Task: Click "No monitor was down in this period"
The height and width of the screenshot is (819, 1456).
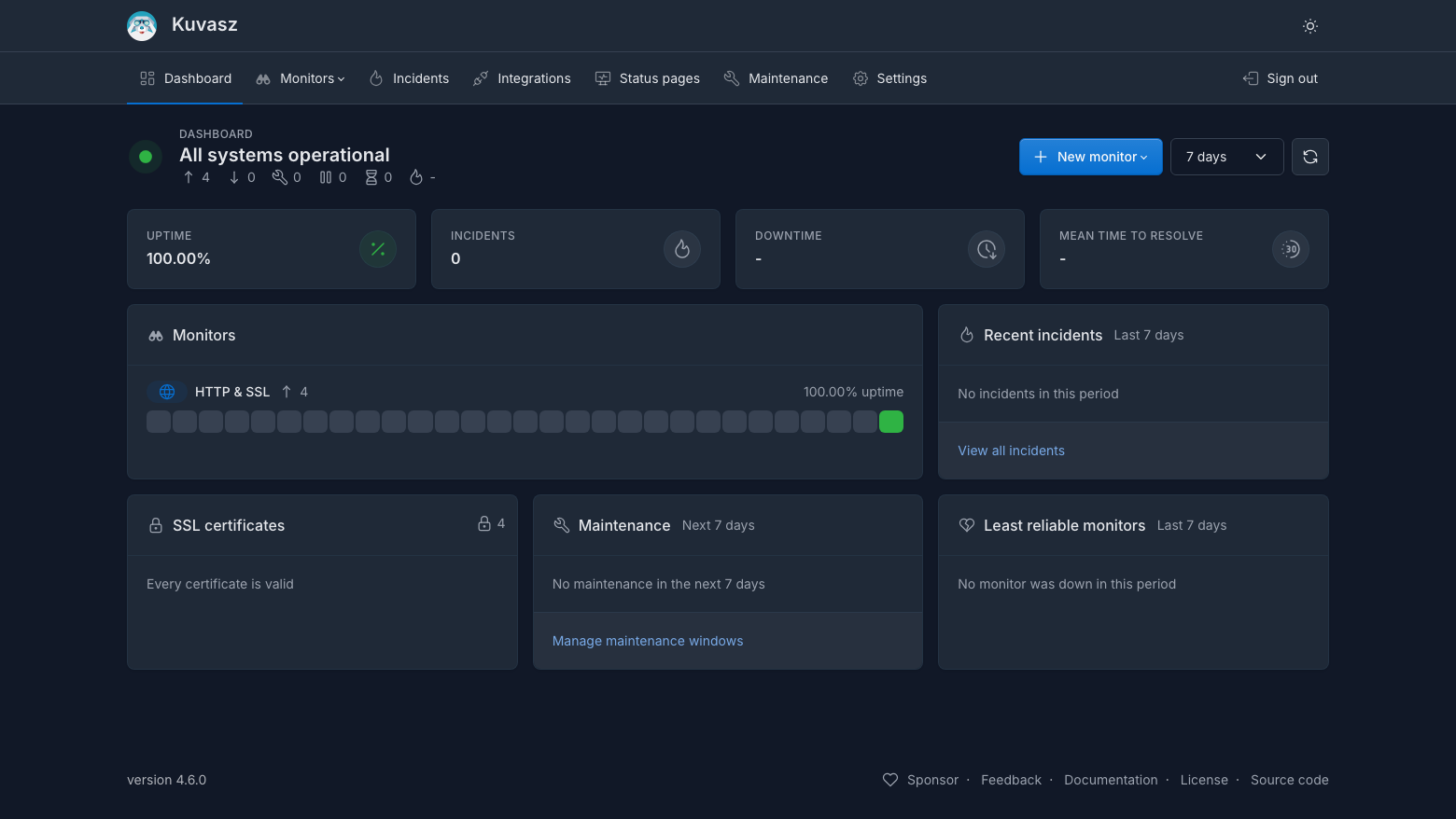Action: point(1067,584)
